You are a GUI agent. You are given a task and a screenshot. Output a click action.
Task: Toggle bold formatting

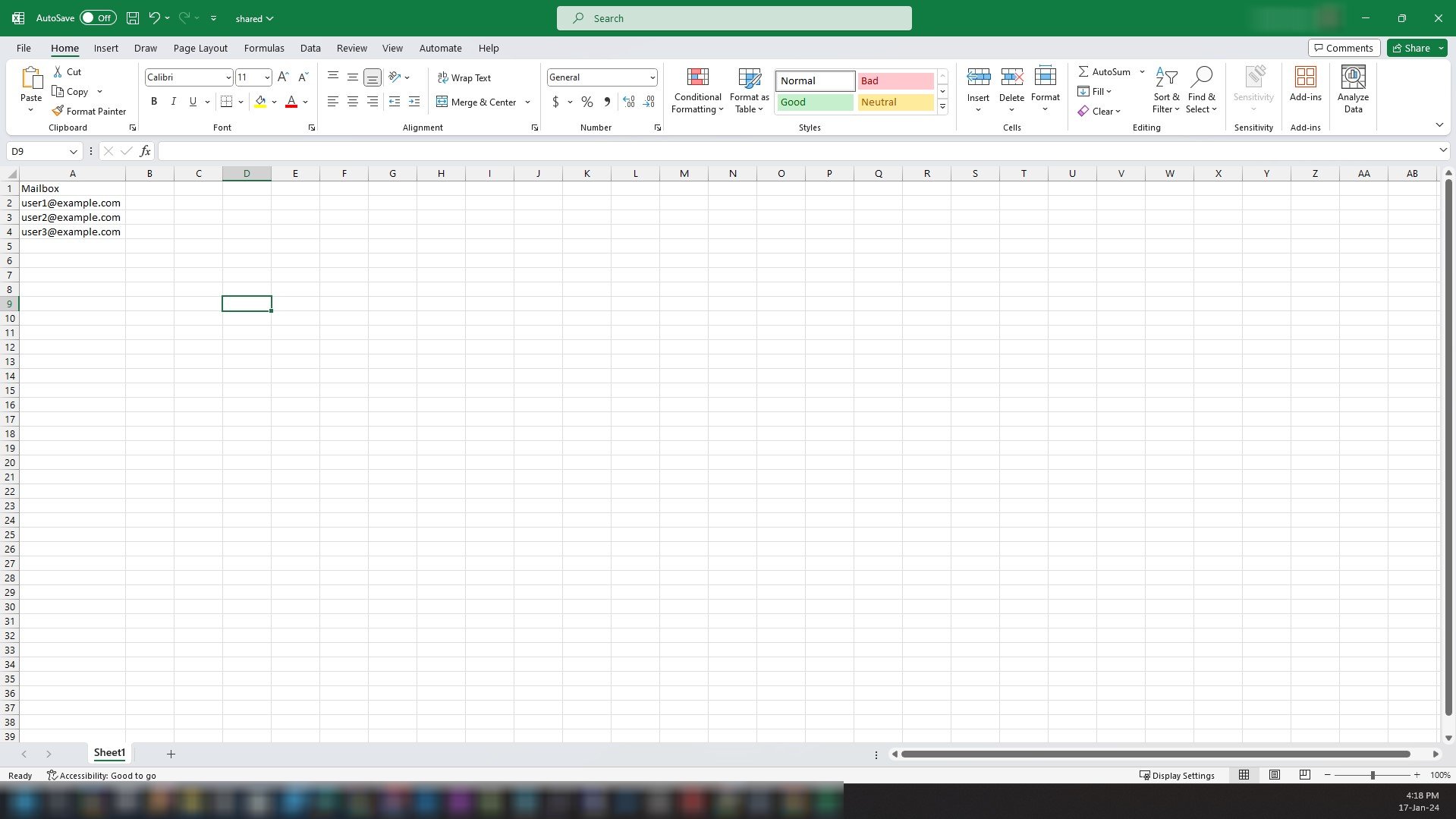click(153, 101)
